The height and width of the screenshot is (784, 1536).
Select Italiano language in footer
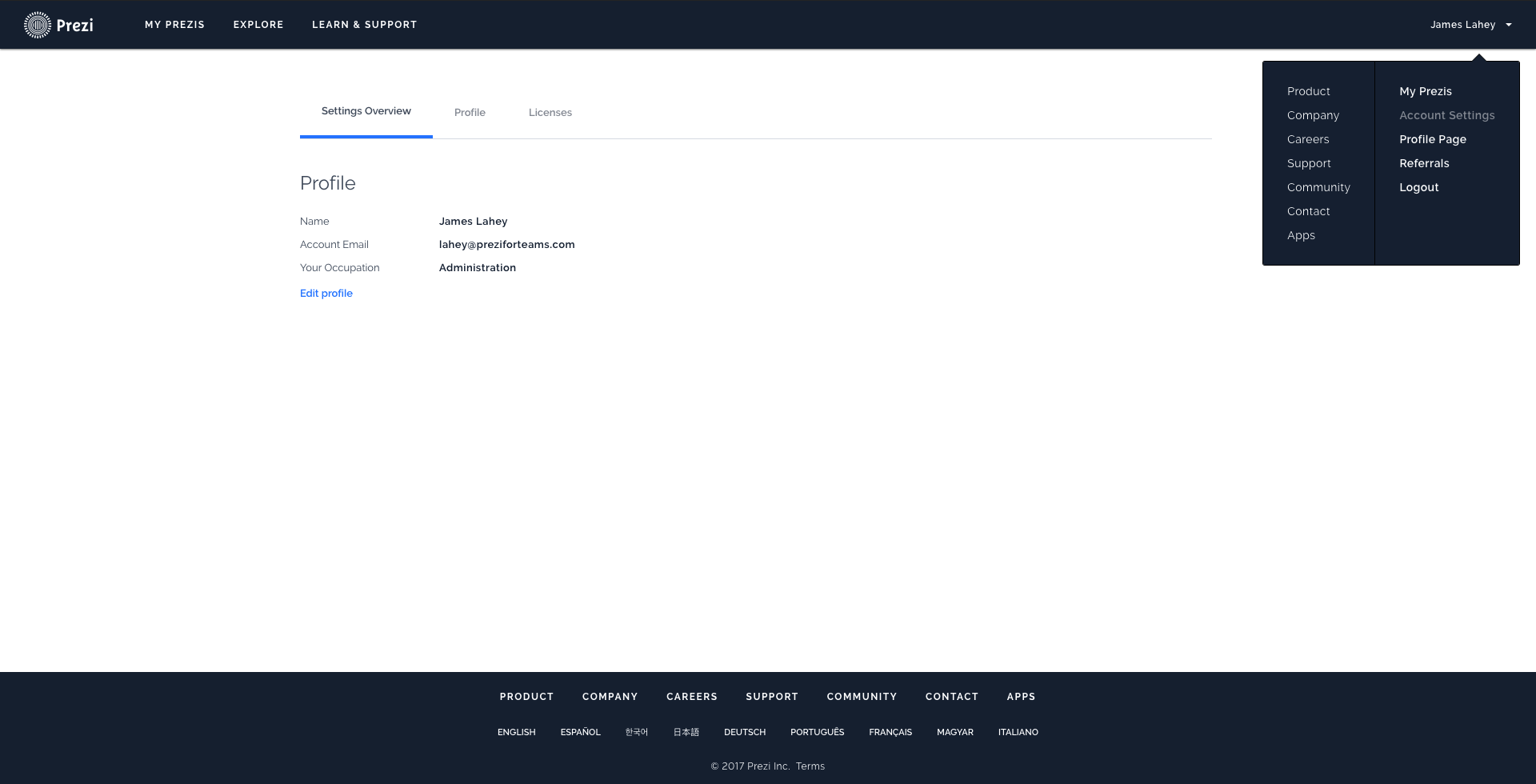click(x=1018, y=732)
